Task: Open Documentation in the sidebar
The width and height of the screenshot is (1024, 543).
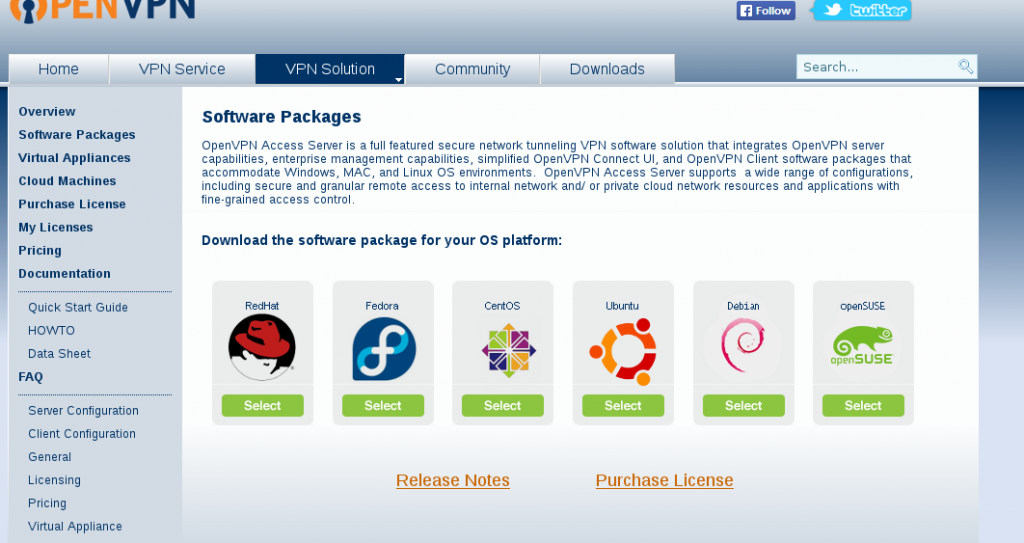Action: coord(65,274)
